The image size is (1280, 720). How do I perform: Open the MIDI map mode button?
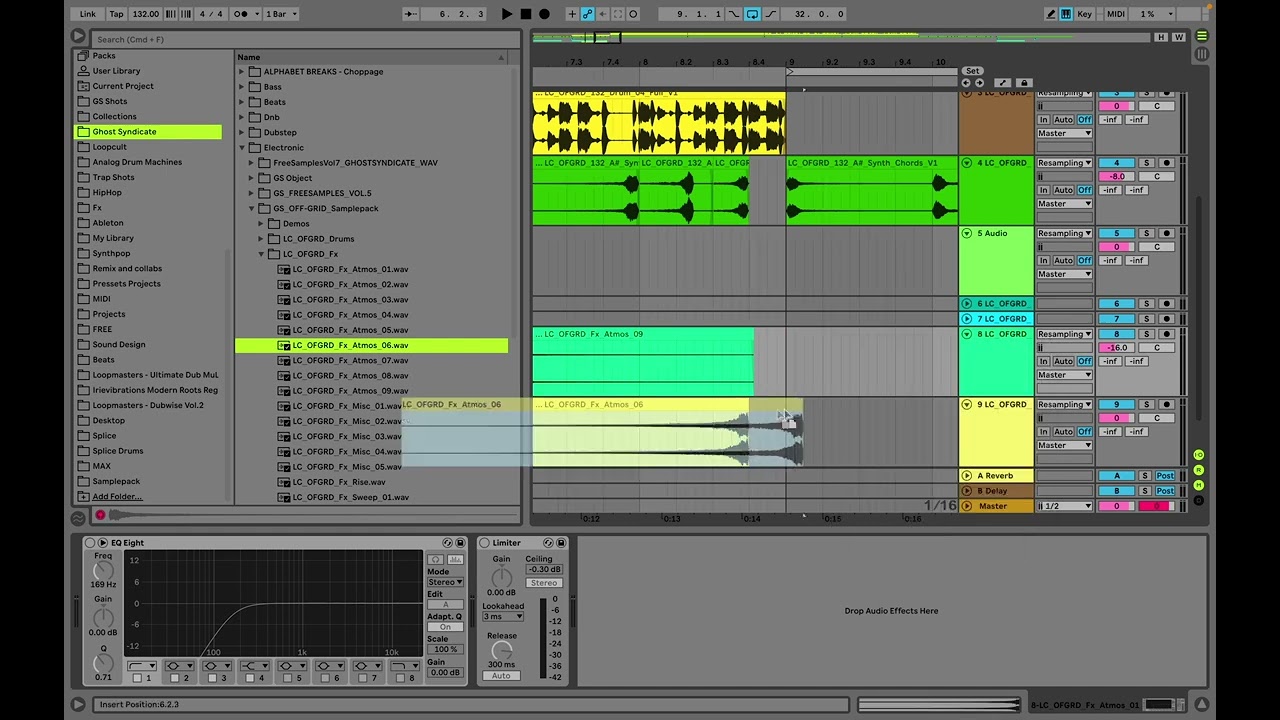1116,14
